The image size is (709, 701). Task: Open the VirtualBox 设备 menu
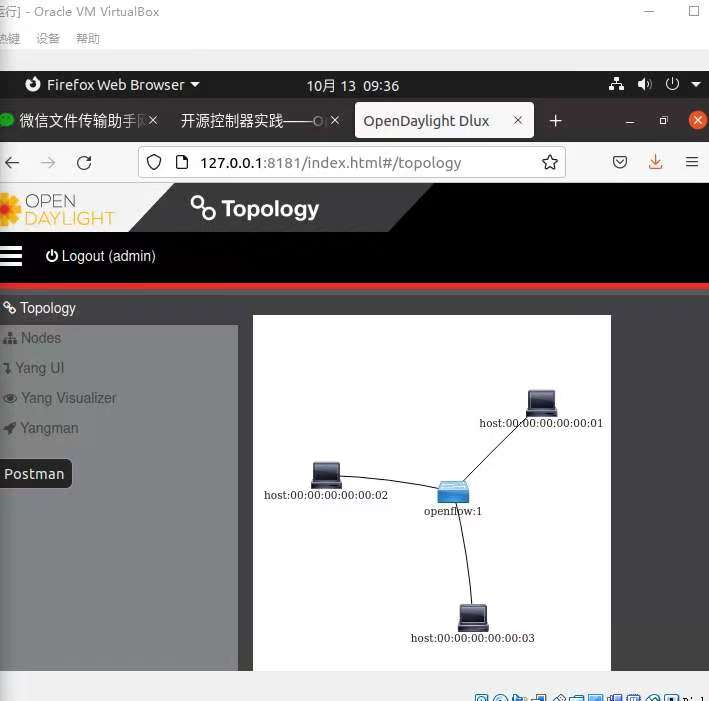(48, 38)
